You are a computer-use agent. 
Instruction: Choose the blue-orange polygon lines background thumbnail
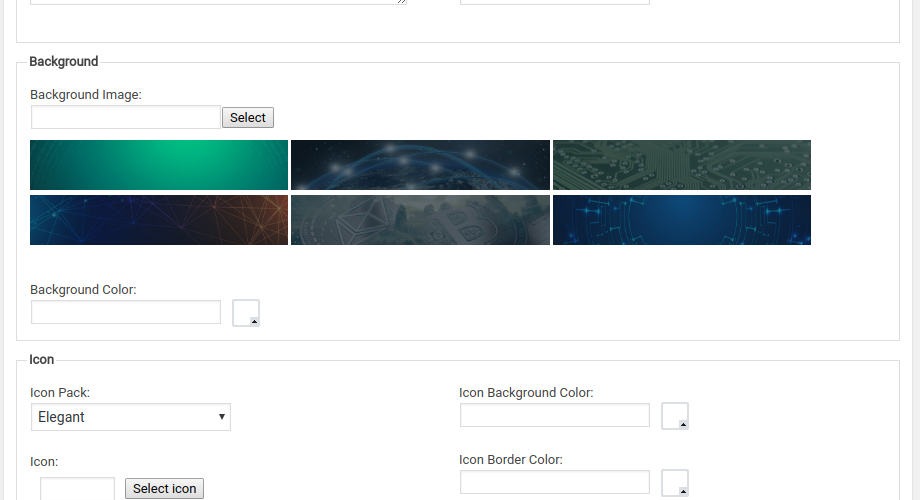(159, 220)
